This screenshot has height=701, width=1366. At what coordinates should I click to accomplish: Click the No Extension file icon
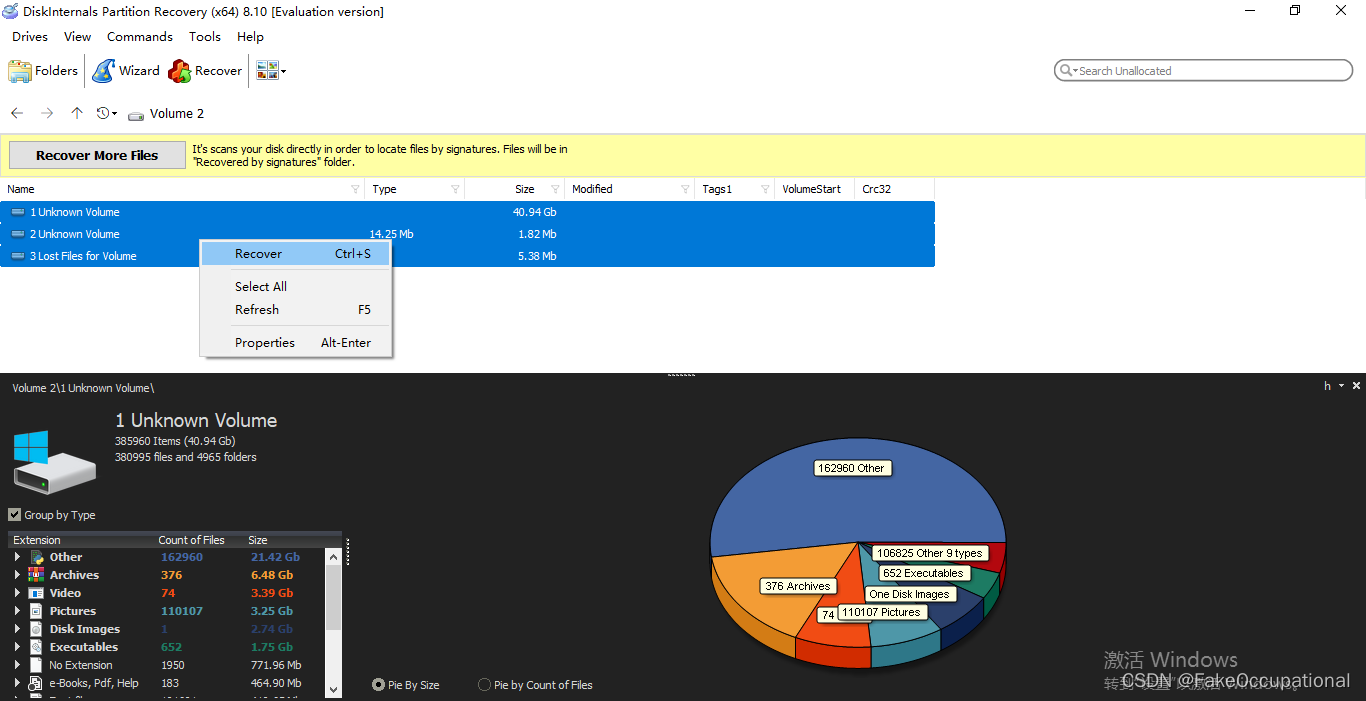pos(37,665)
